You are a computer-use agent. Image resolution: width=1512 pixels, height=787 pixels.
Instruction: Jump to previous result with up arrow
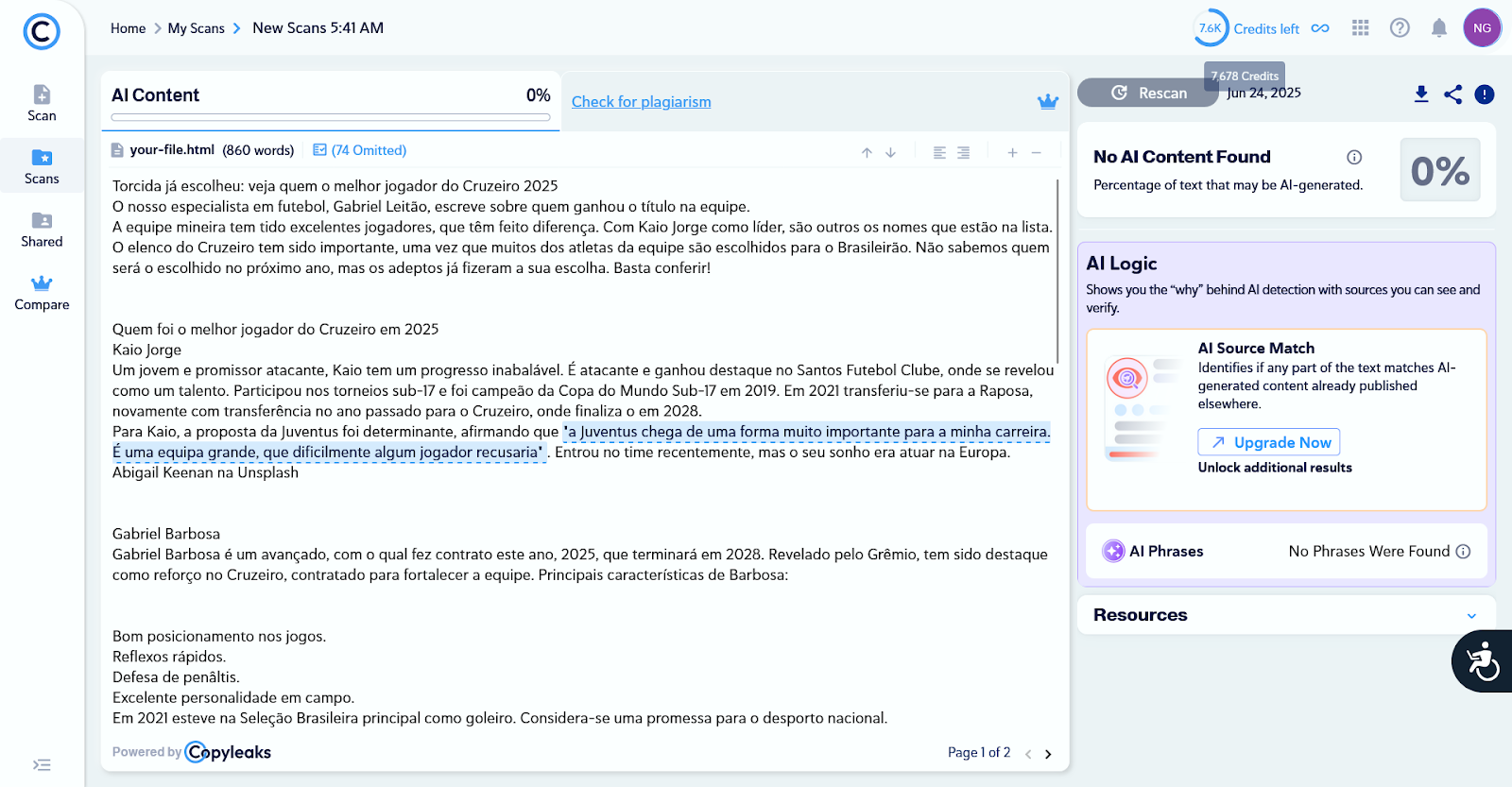click(867, 152)
